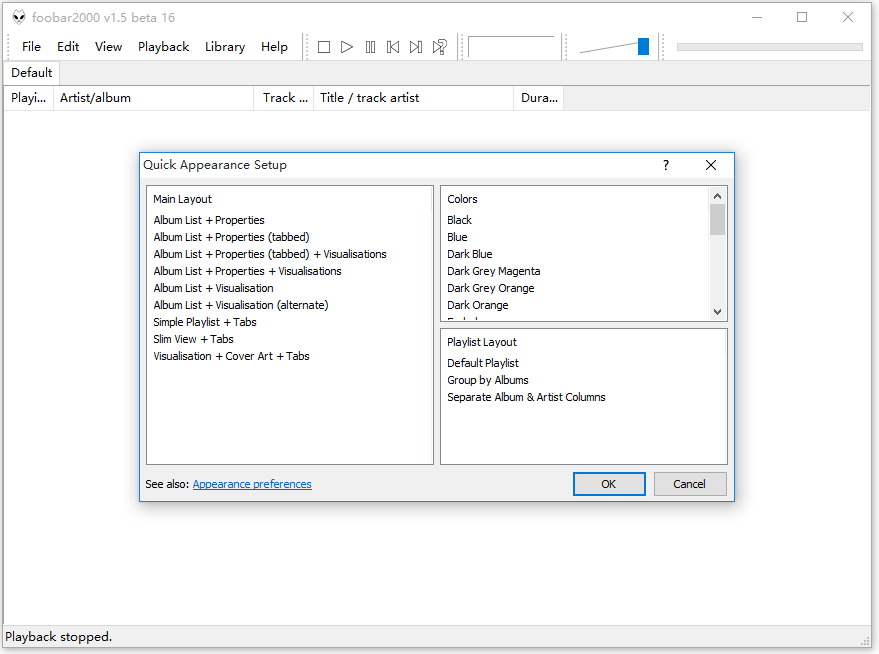Select the 'Album List + Properties (tabbed)' layout
Screen dimensions: 879x654
[x=231, y=236]
